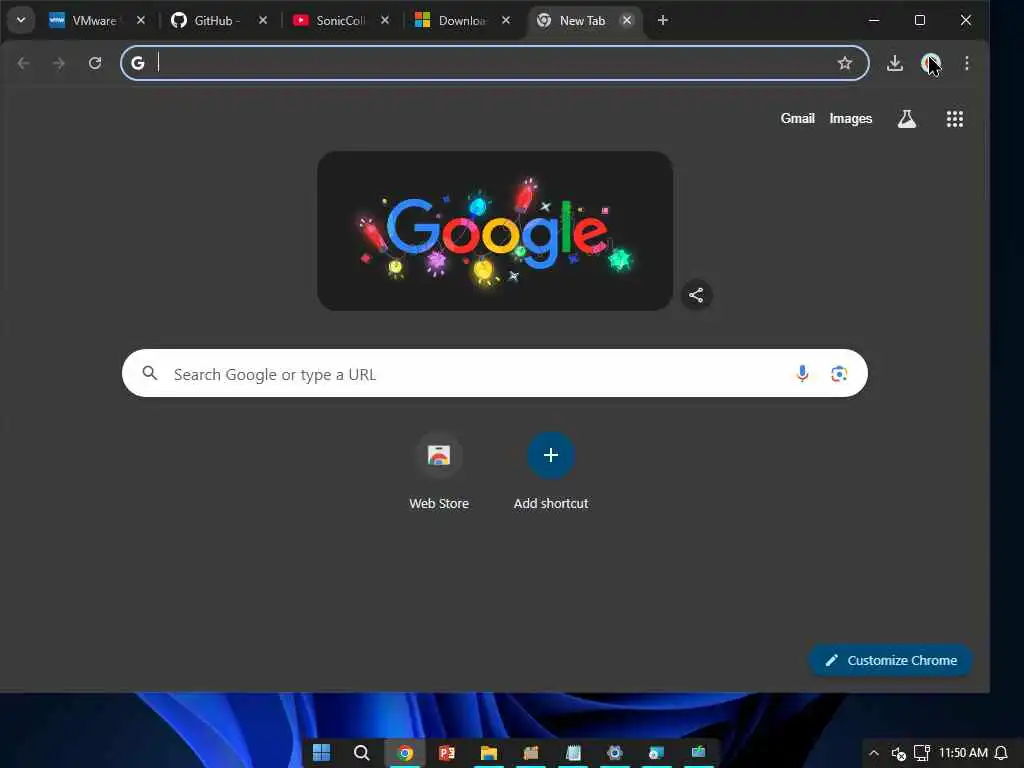
Task: Open Chrome downloads icon
Action: [895, 63]
